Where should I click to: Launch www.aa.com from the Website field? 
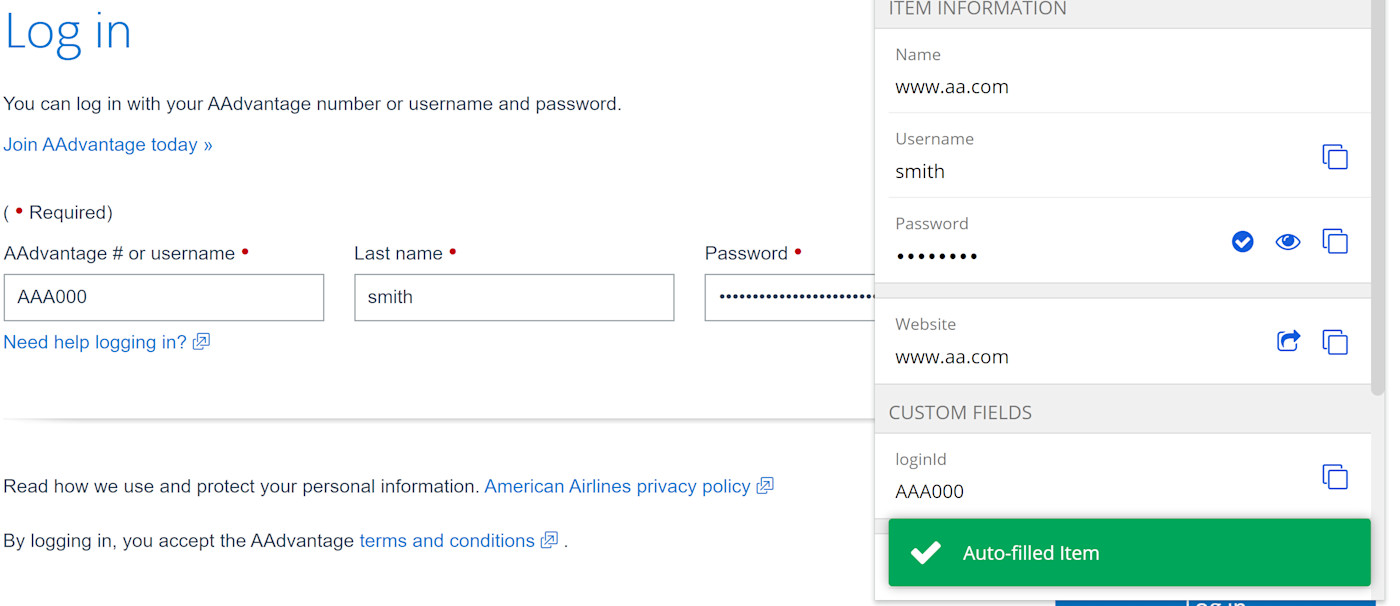click(1288, 341)
